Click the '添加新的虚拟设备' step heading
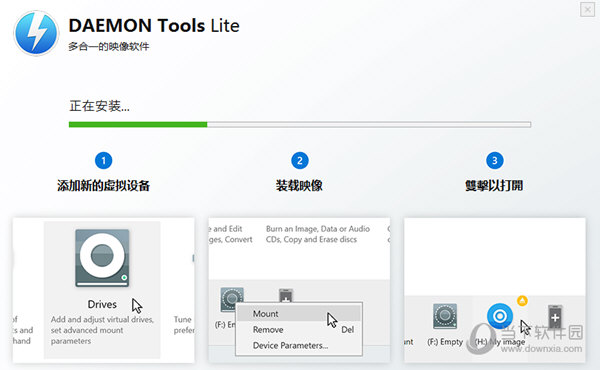Image resolution: width=600 pixels, height=370 pixels. point(103,186)
